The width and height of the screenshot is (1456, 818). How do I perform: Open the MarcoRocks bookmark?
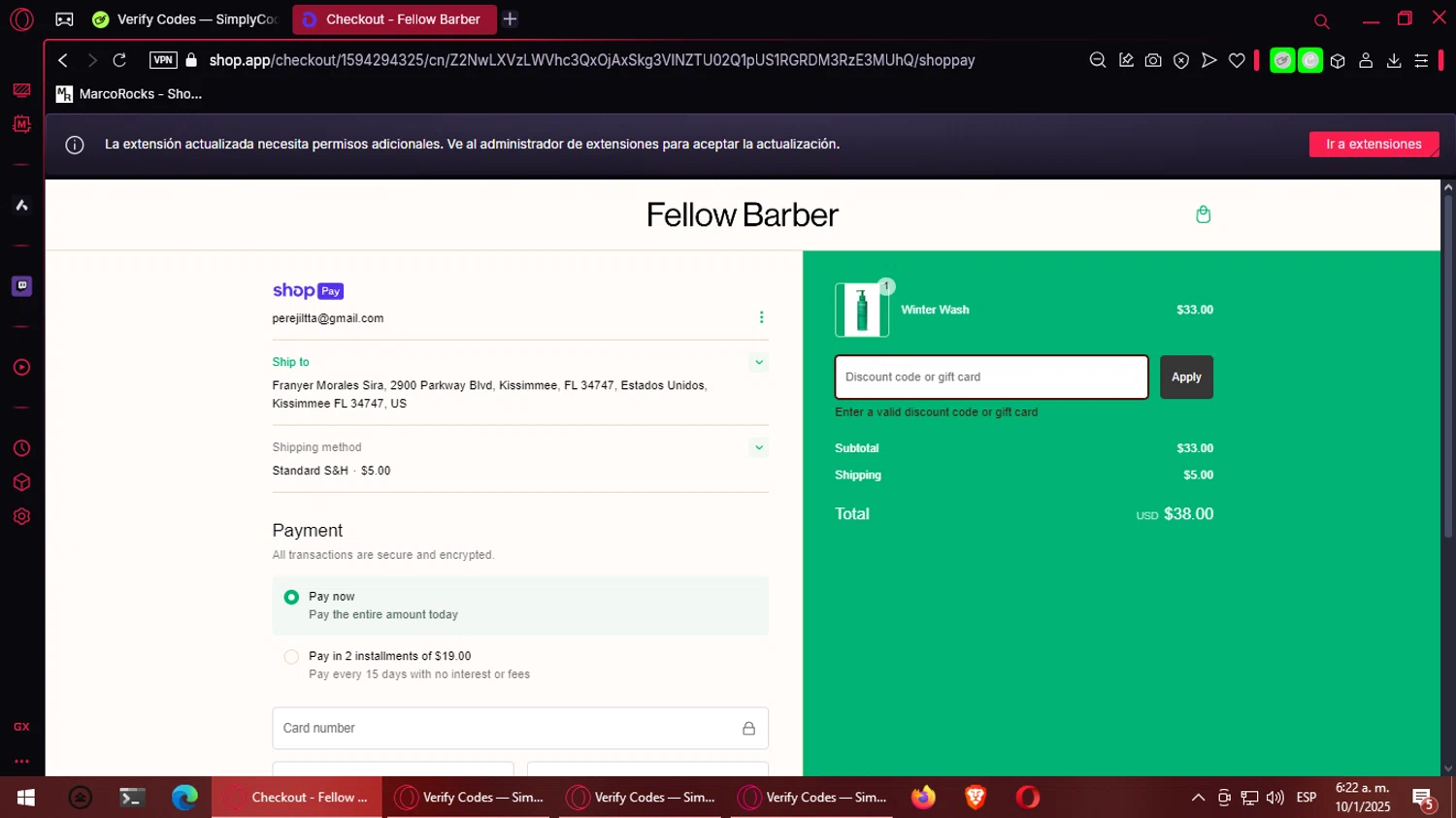[x=129, y=94]
